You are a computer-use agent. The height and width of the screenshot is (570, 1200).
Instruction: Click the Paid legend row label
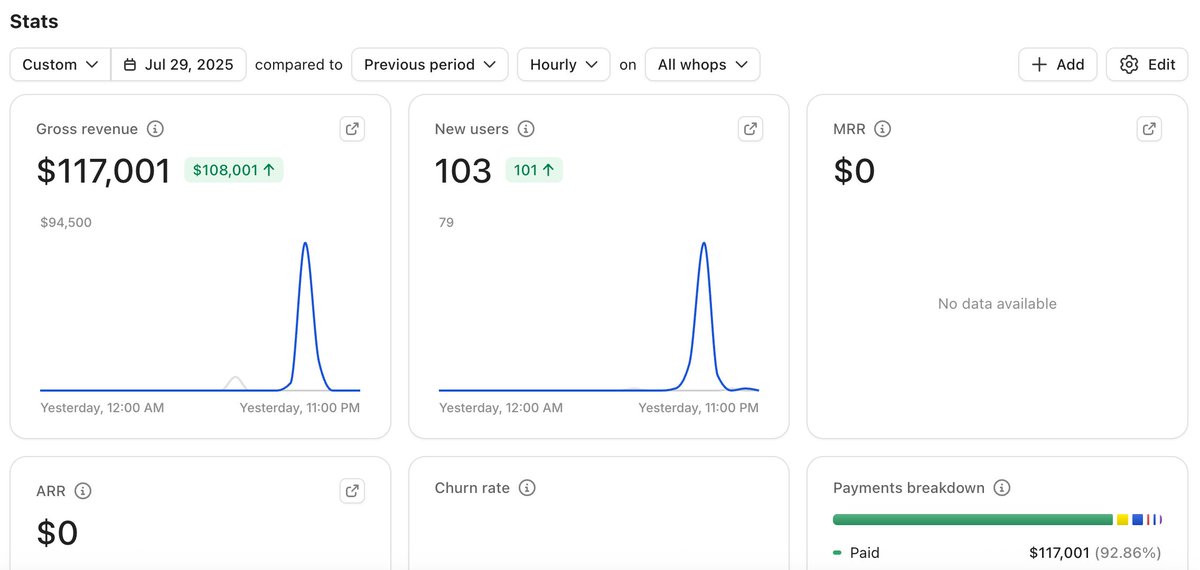point(865,552)
